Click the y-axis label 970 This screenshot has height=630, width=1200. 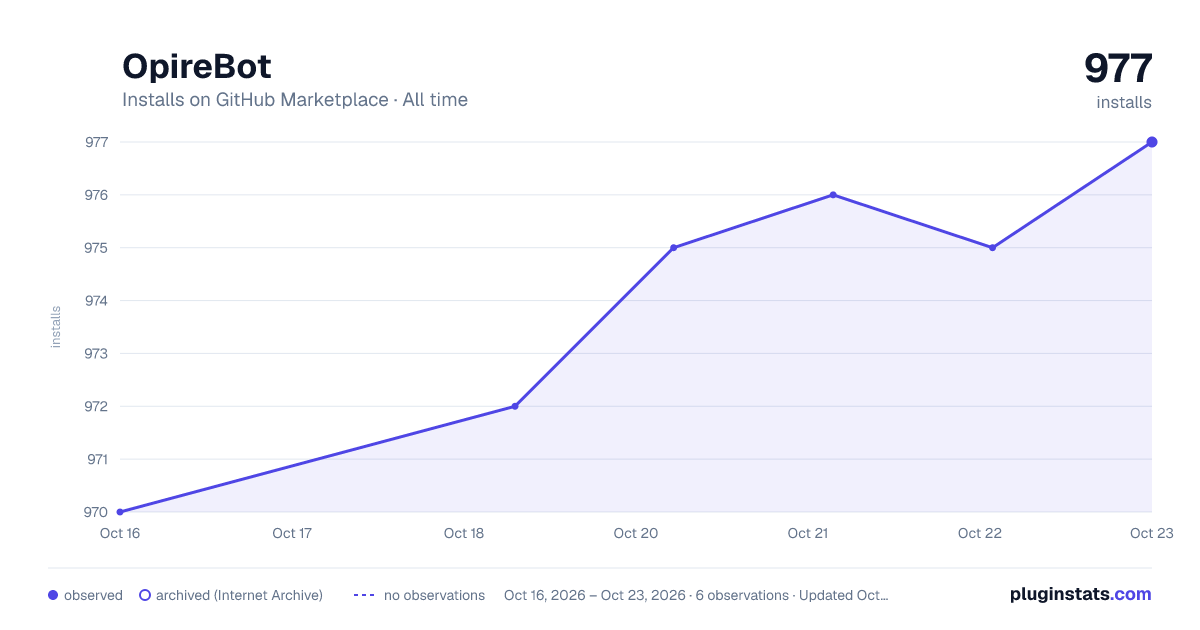[97, 512]
